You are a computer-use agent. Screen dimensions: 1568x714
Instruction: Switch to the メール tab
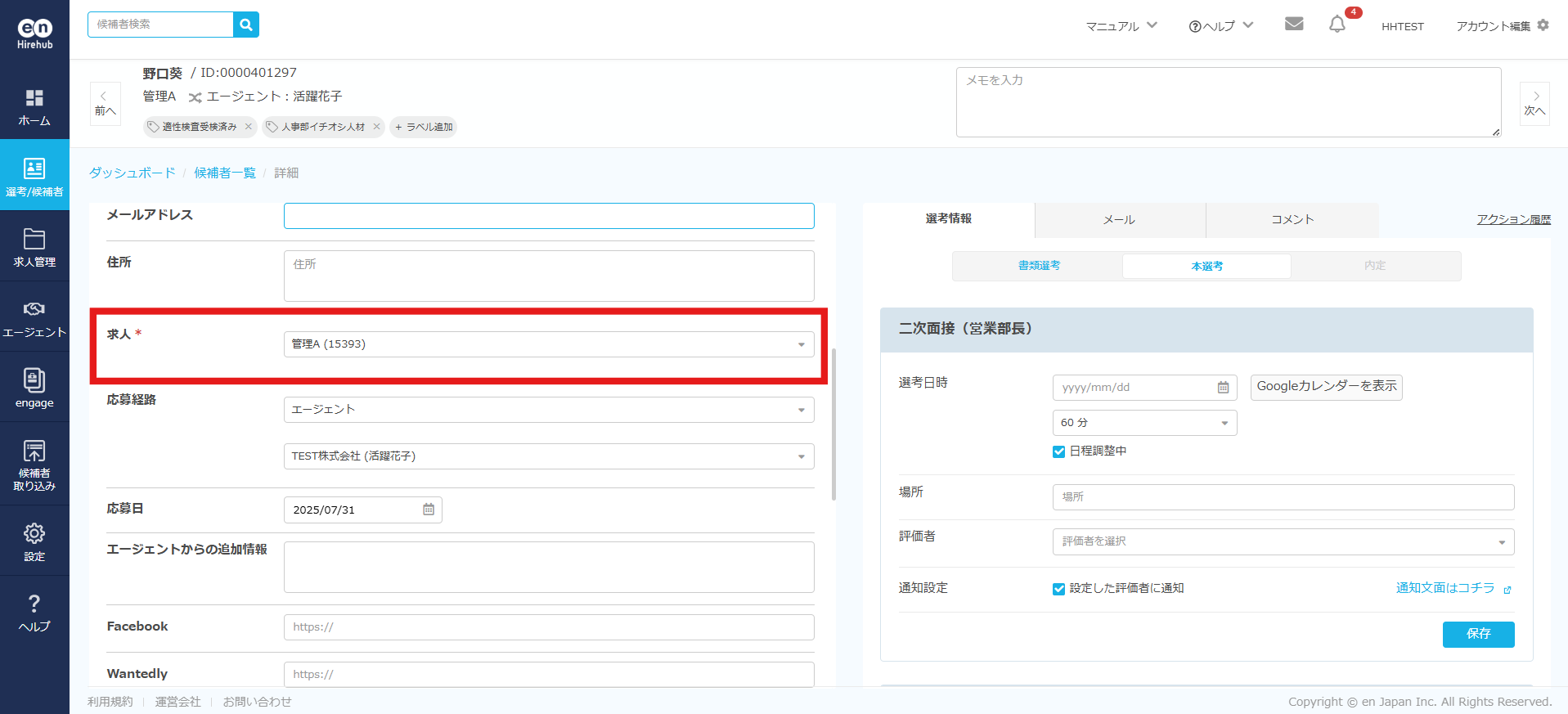pos(1119,219)
